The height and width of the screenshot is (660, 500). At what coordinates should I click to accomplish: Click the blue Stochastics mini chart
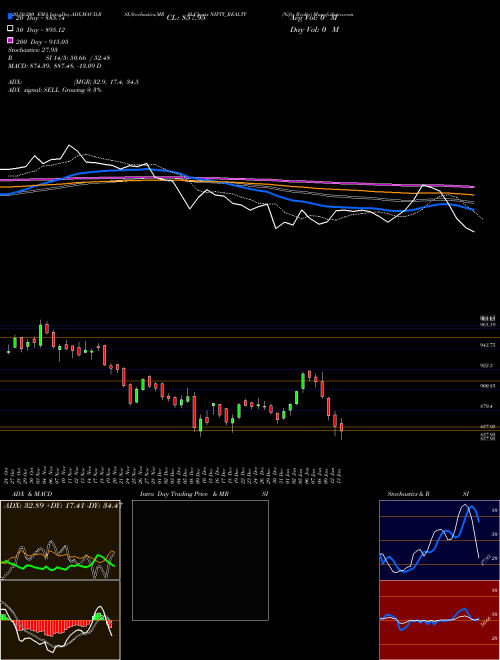pos(439,540)
